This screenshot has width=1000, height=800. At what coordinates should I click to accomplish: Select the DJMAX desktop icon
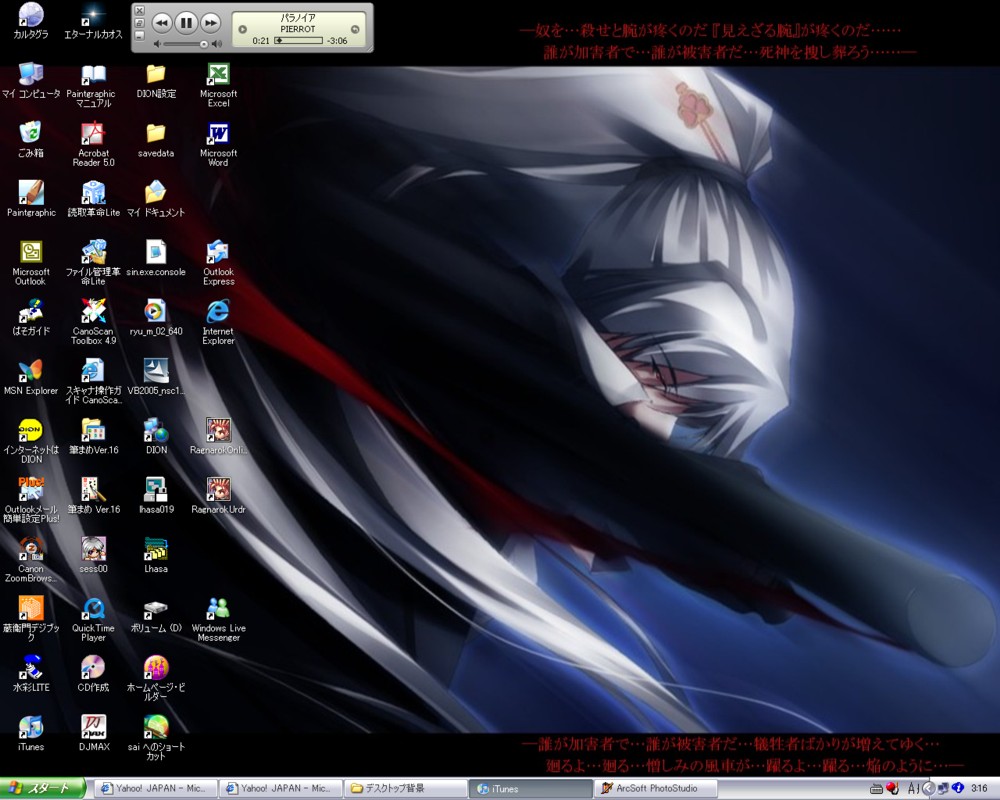[93, 733]
